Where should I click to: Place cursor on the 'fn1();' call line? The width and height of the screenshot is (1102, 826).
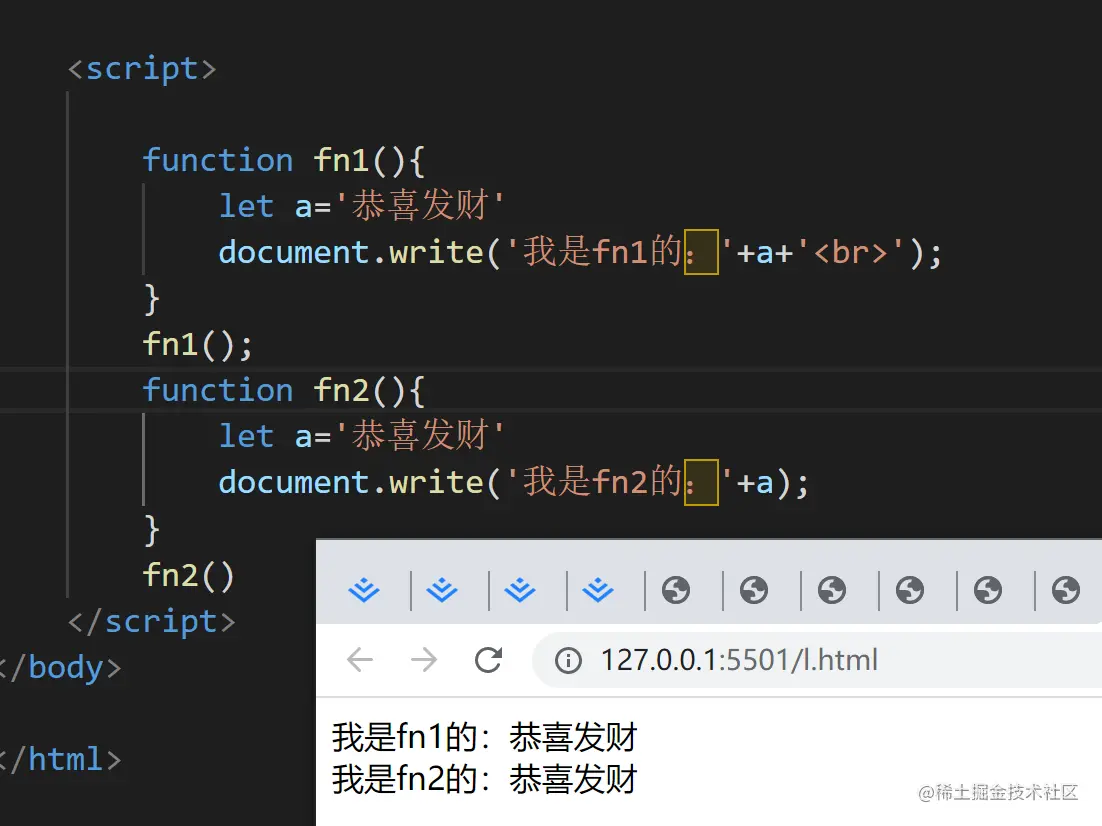tap(197, 344)
